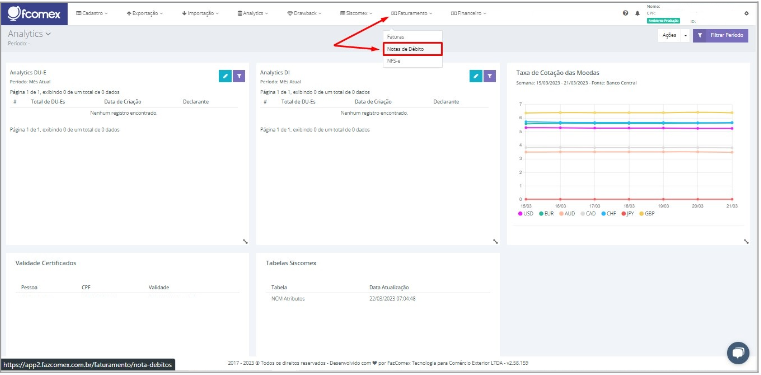
Task: Click the Tabelas Siscomex panel title
Action: click(291, 263)
